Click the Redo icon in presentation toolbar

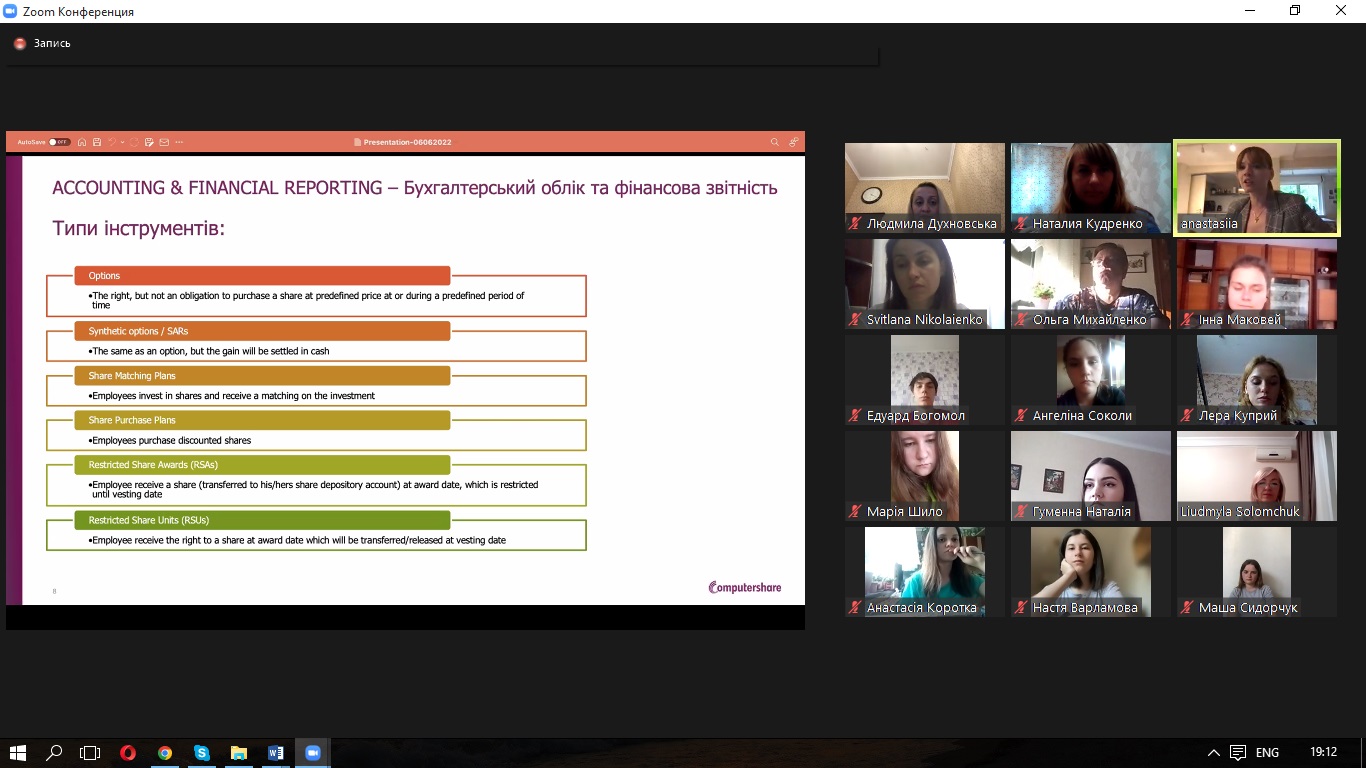pyautogui.click(x=134, y=142)
